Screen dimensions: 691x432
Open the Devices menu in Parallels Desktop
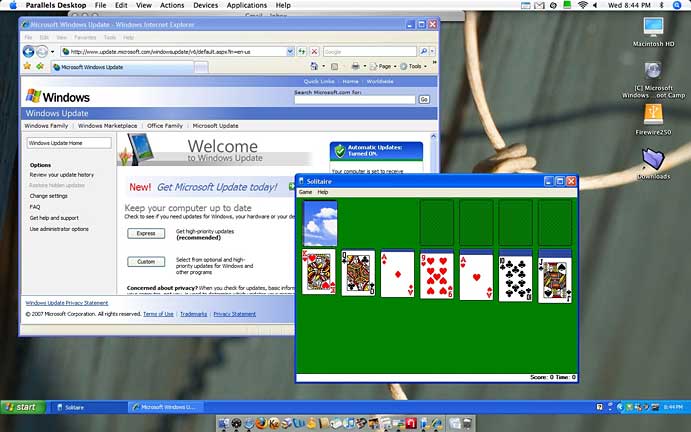pyautogui.click(x=205, y=5)
